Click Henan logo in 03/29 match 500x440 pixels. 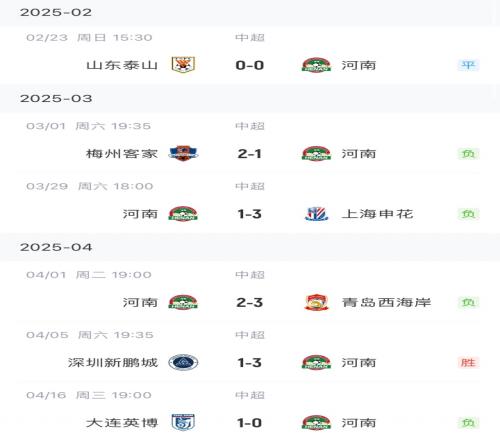[183, 214]
